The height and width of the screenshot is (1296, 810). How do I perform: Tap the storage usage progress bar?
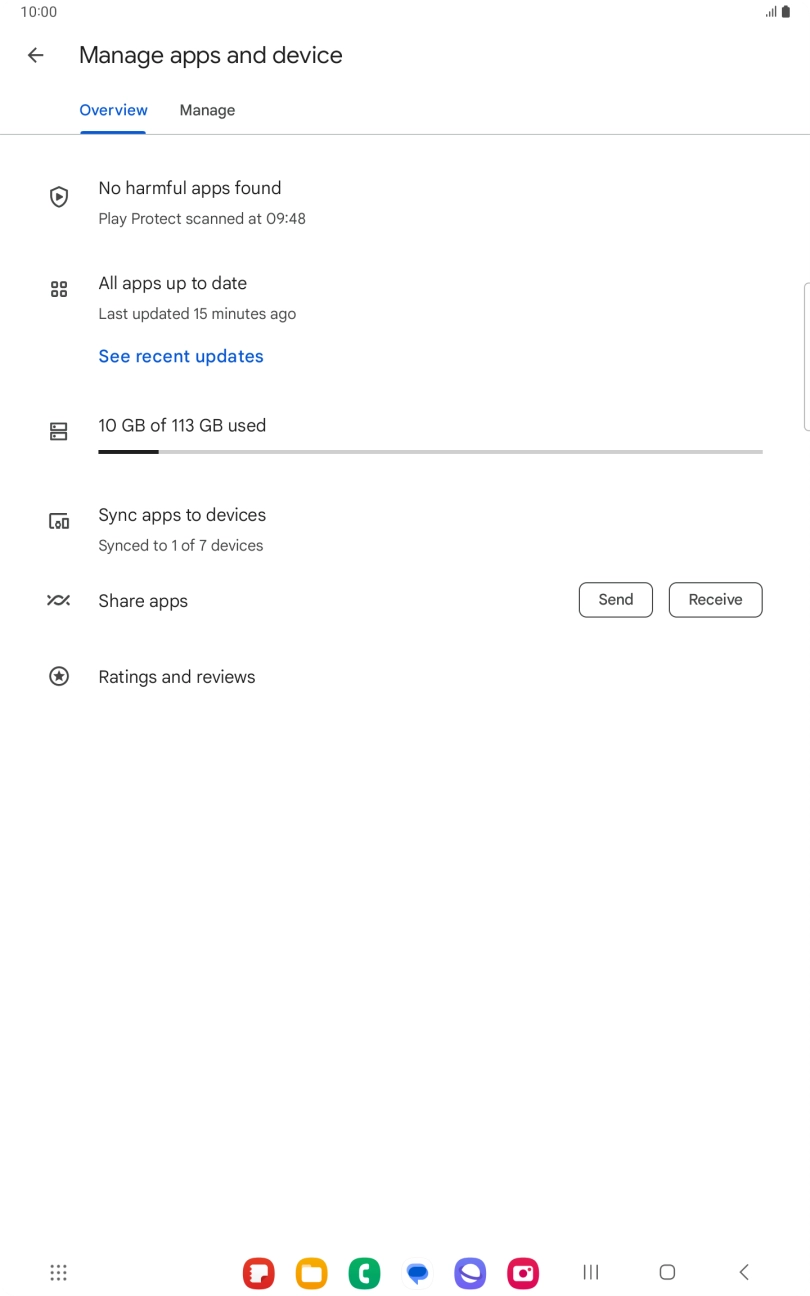[430, 452]
